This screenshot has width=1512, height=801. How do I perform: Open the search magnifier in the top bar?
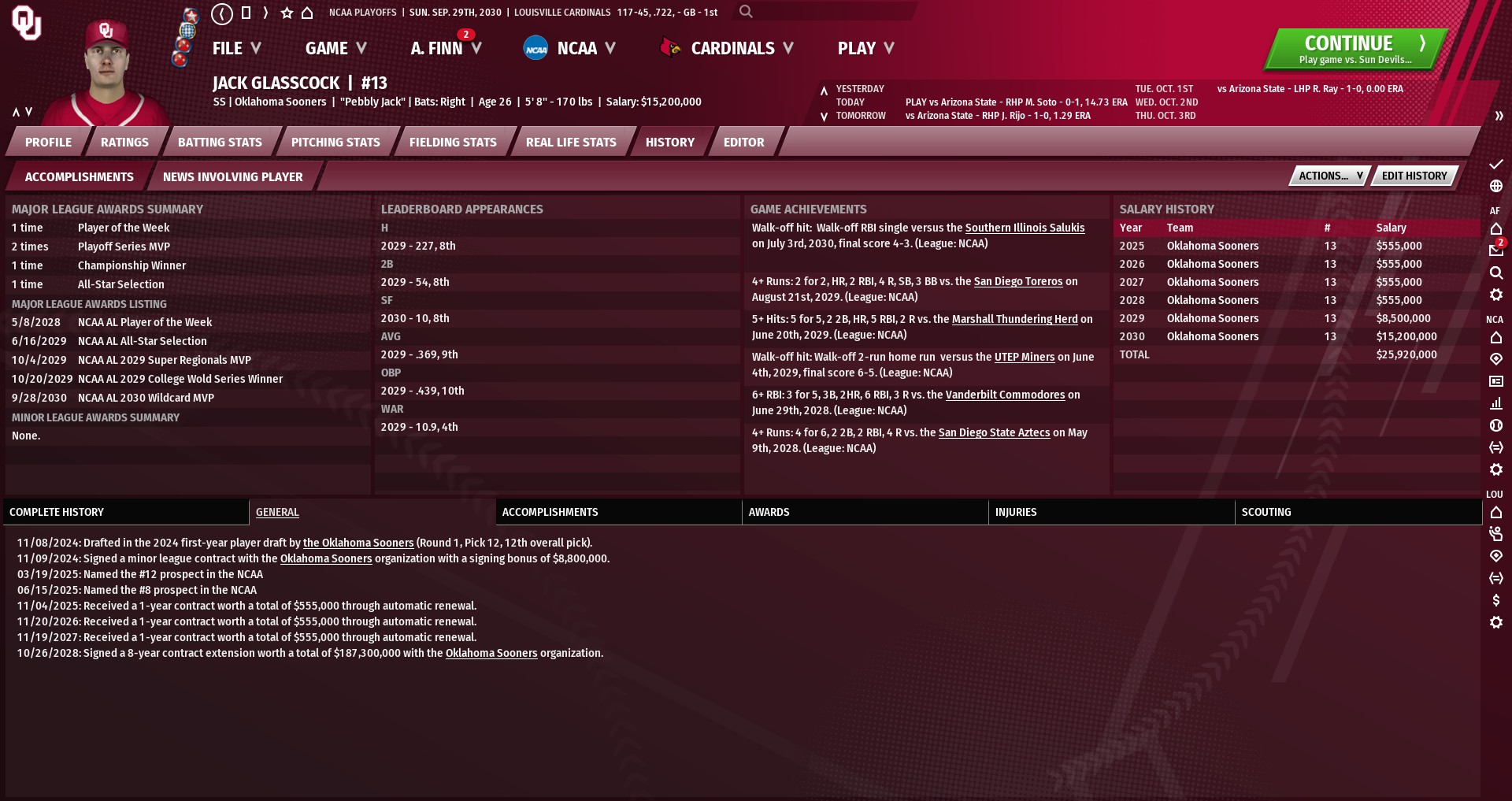746,12
